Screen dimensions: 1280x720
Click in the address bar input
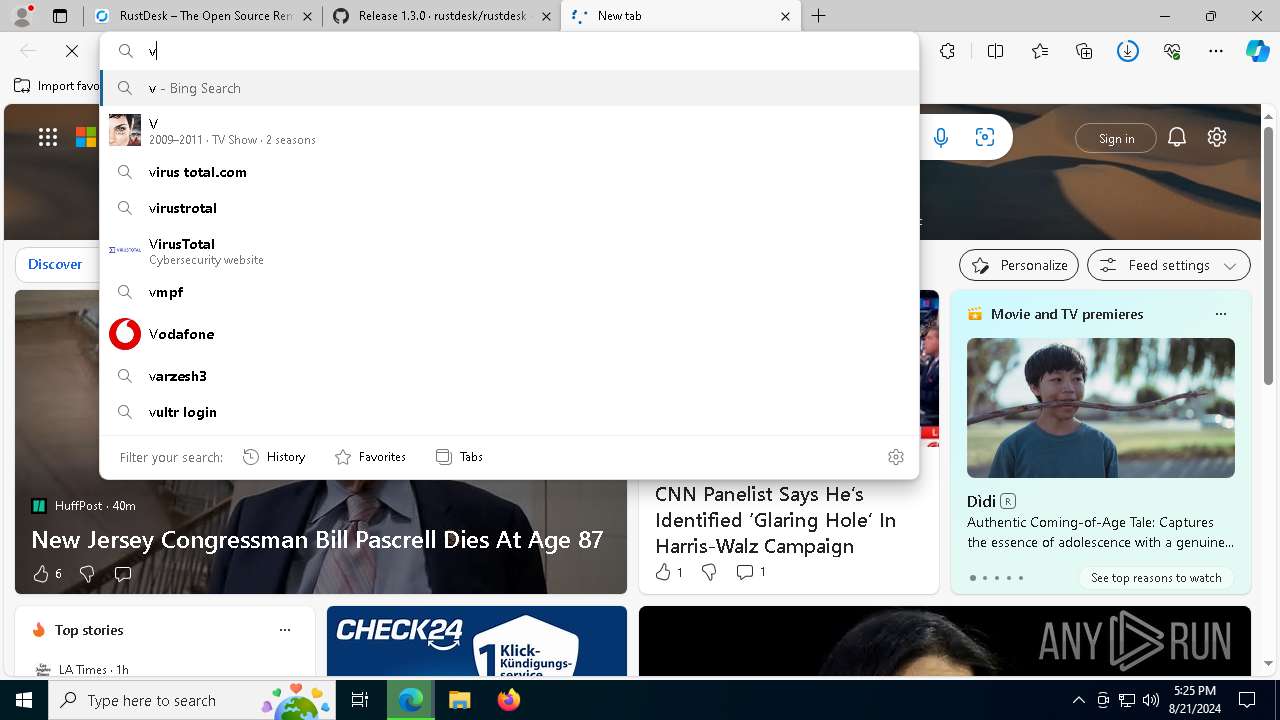tap(510, 51)
